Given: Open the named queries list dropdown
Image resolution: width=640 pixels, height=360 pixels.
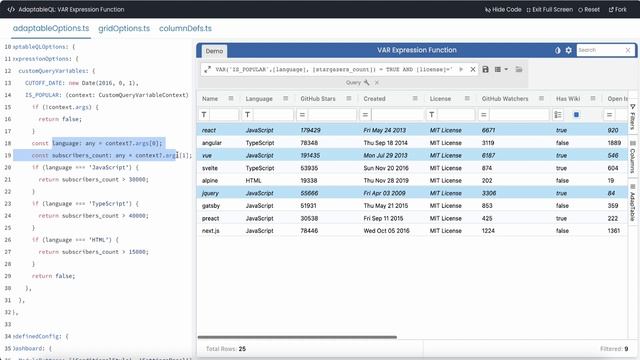Looking at the screenshot, I should point(501,69).
